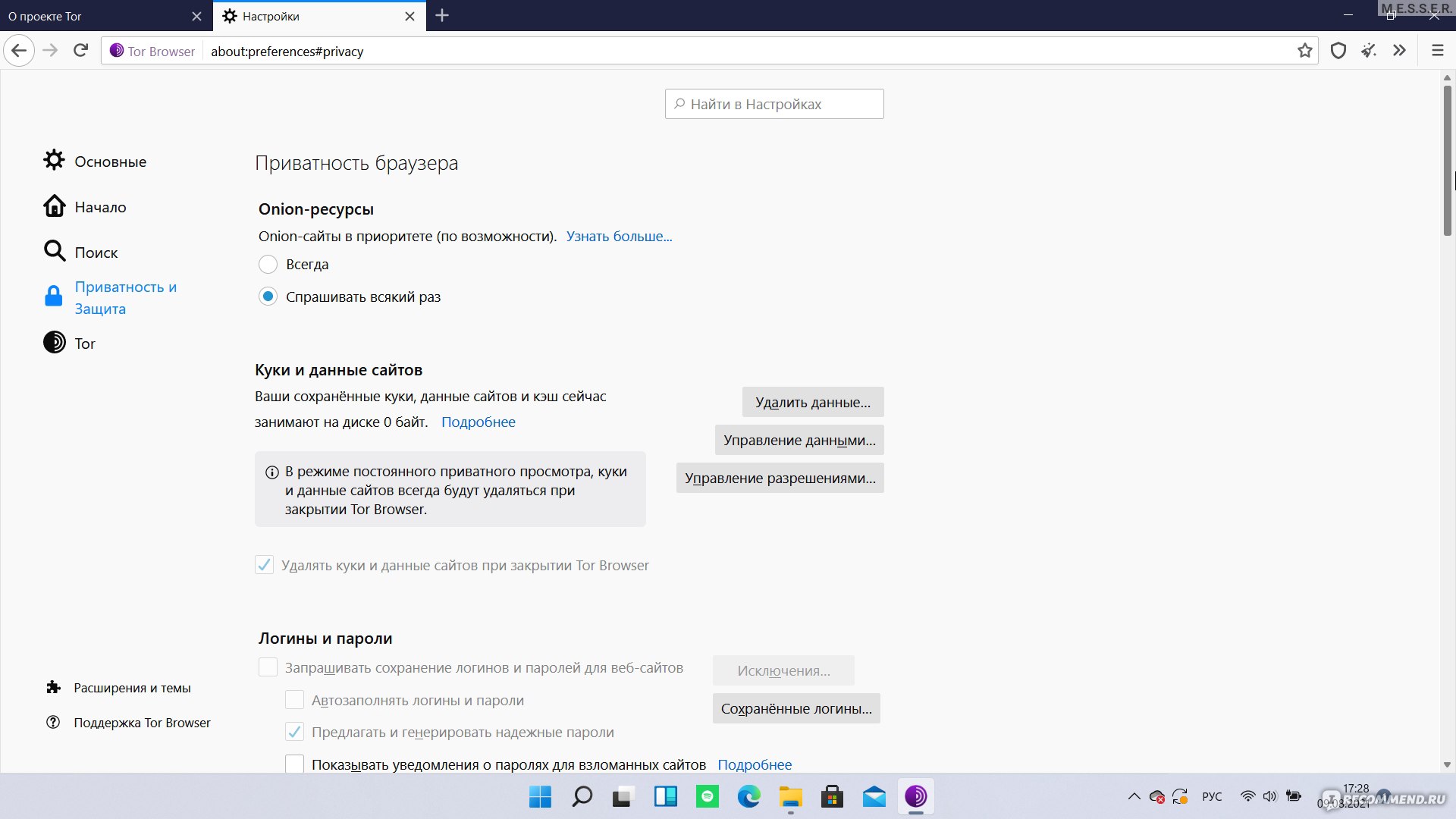Click Управление разрешениями expander button
Viewport: 1456px width, 819px height.
780,477
